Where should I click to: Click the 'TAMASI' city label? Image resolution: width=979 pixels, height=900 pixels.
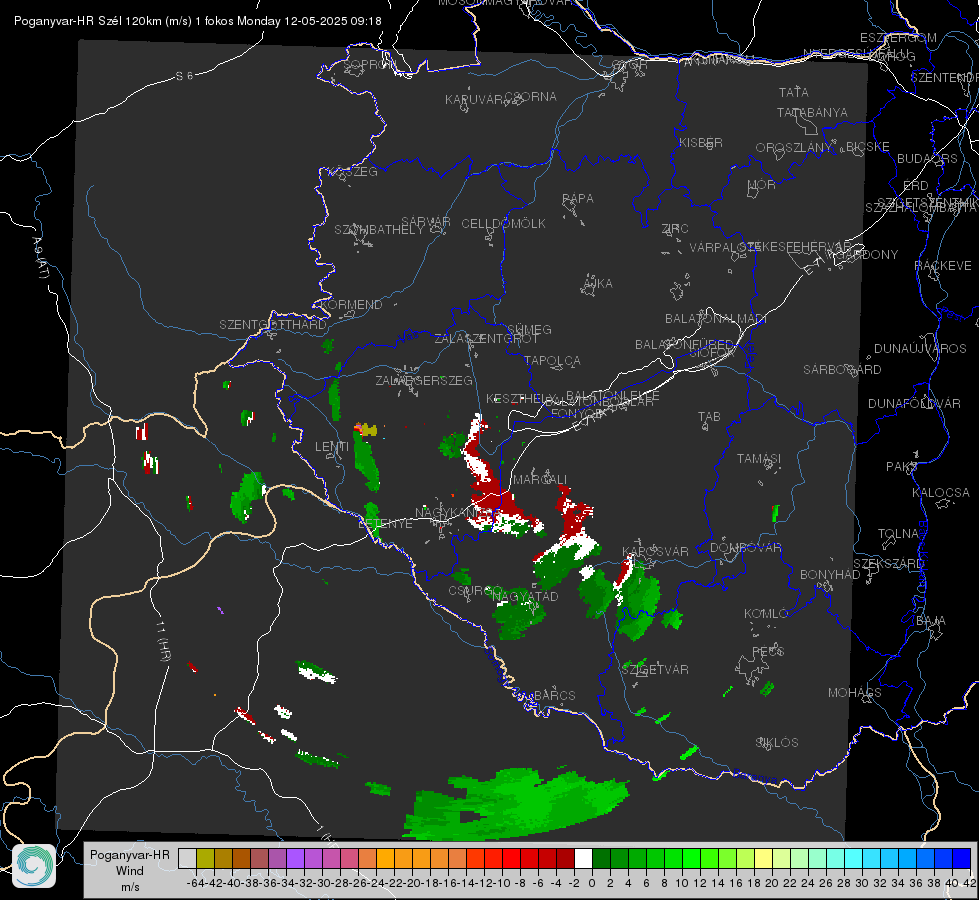click(x=759, y=458)
